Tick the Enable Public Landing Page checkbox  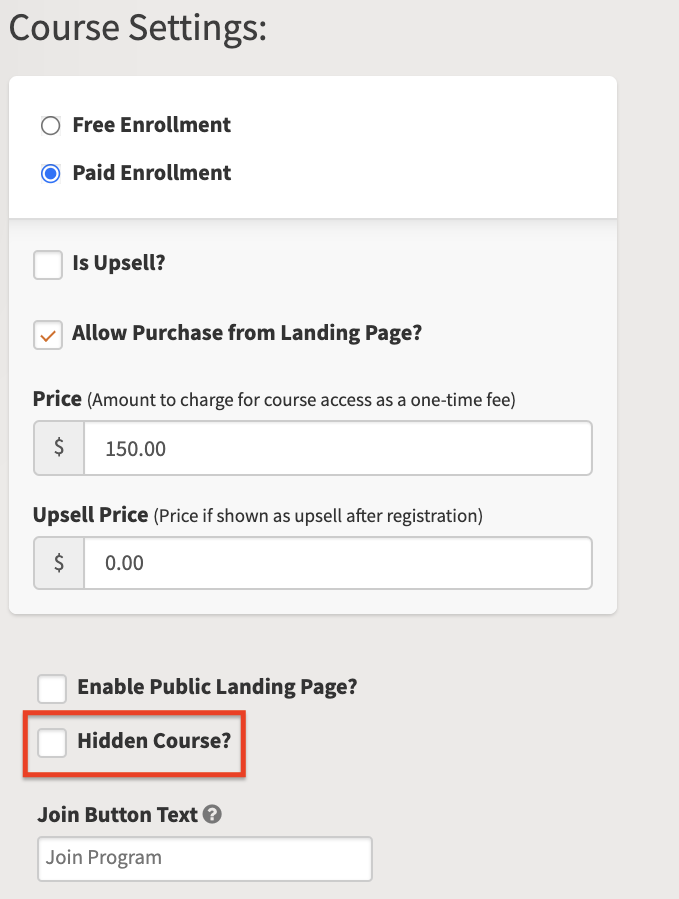(52, 689)
